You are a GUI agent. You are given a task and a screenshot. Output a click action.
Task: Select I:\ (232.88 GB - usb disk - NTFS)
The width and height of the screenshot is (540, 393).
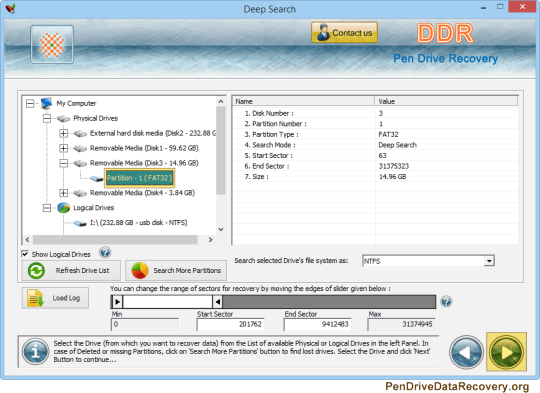[139, 223]
